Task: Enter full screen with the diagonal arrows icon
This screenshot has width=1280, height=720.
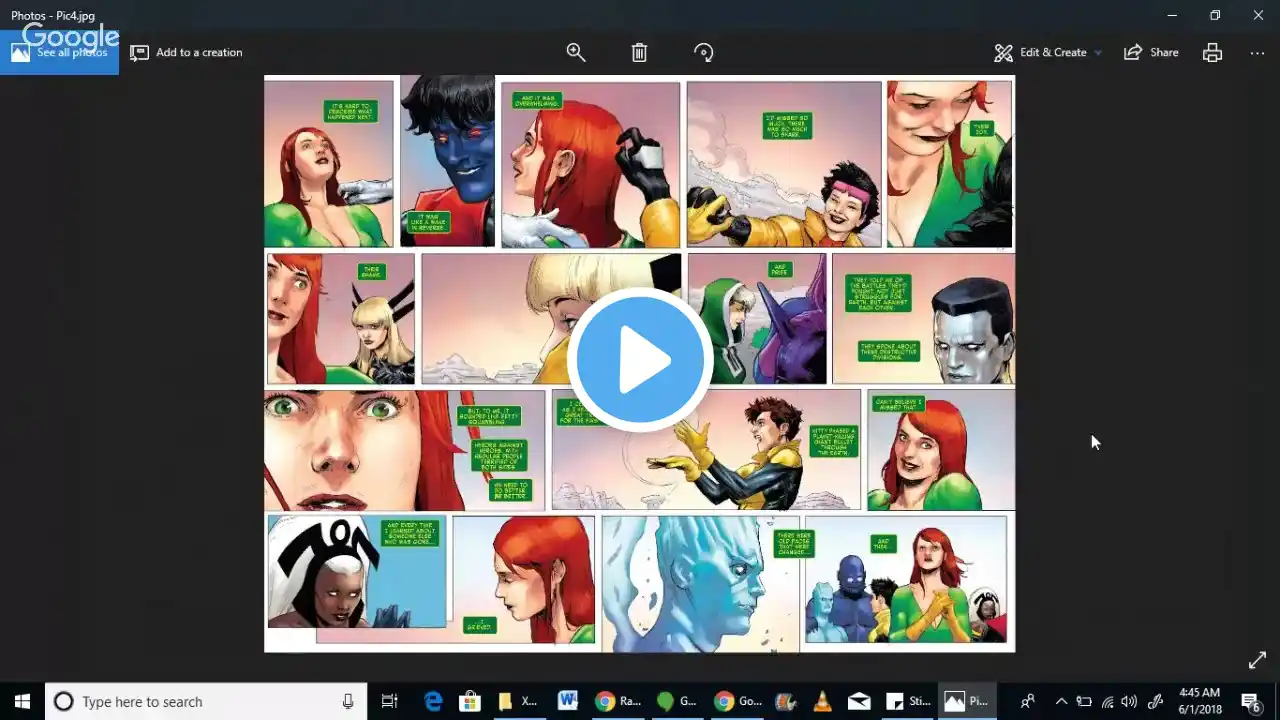Action: click(x=1257, y=661)
